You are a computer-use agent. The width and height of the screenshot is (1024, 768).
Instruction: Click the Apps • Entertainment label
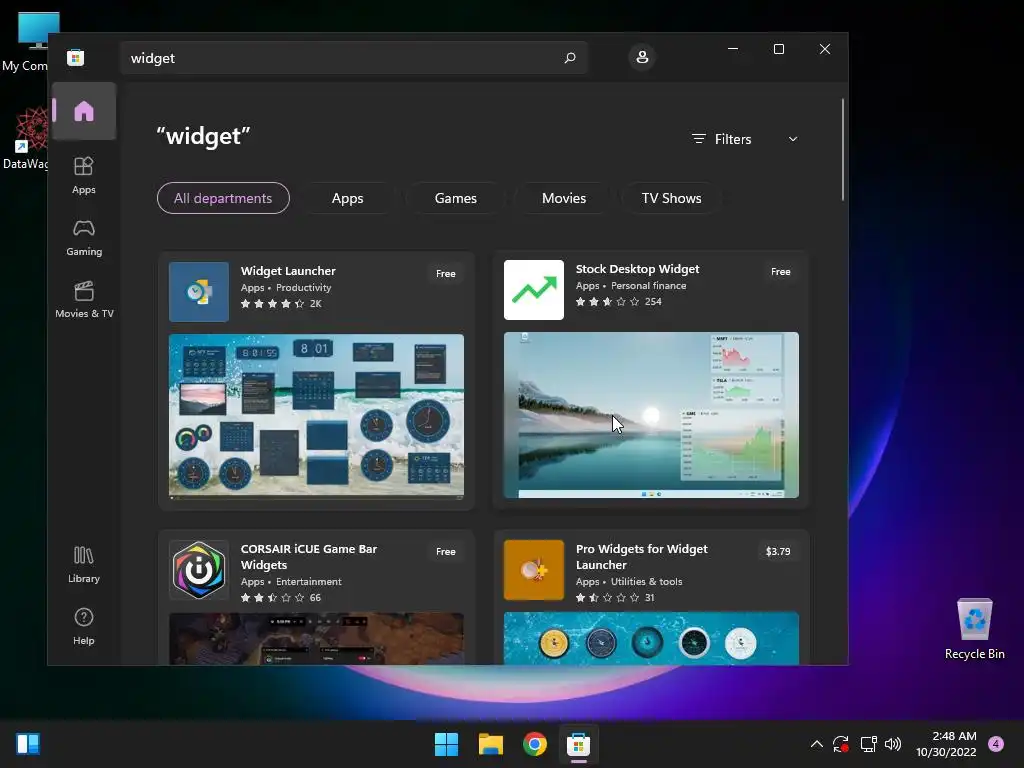(291, 581)
